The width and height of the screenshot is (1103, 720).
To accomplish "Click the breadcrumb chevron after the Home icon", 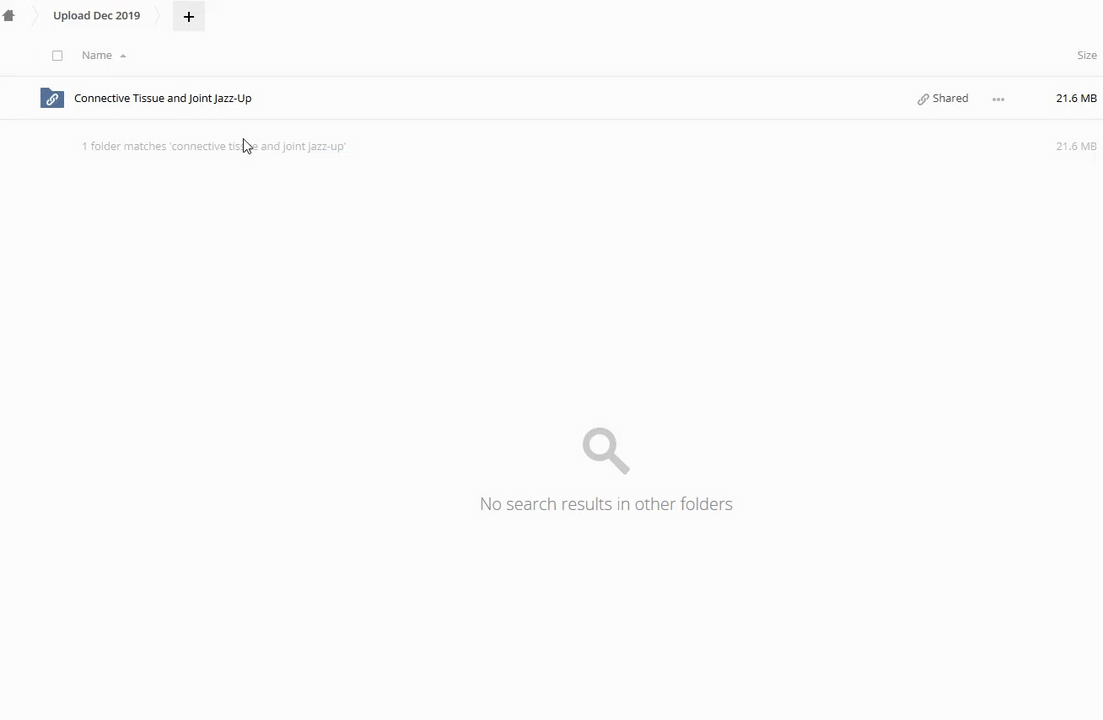I will (34, 15).
